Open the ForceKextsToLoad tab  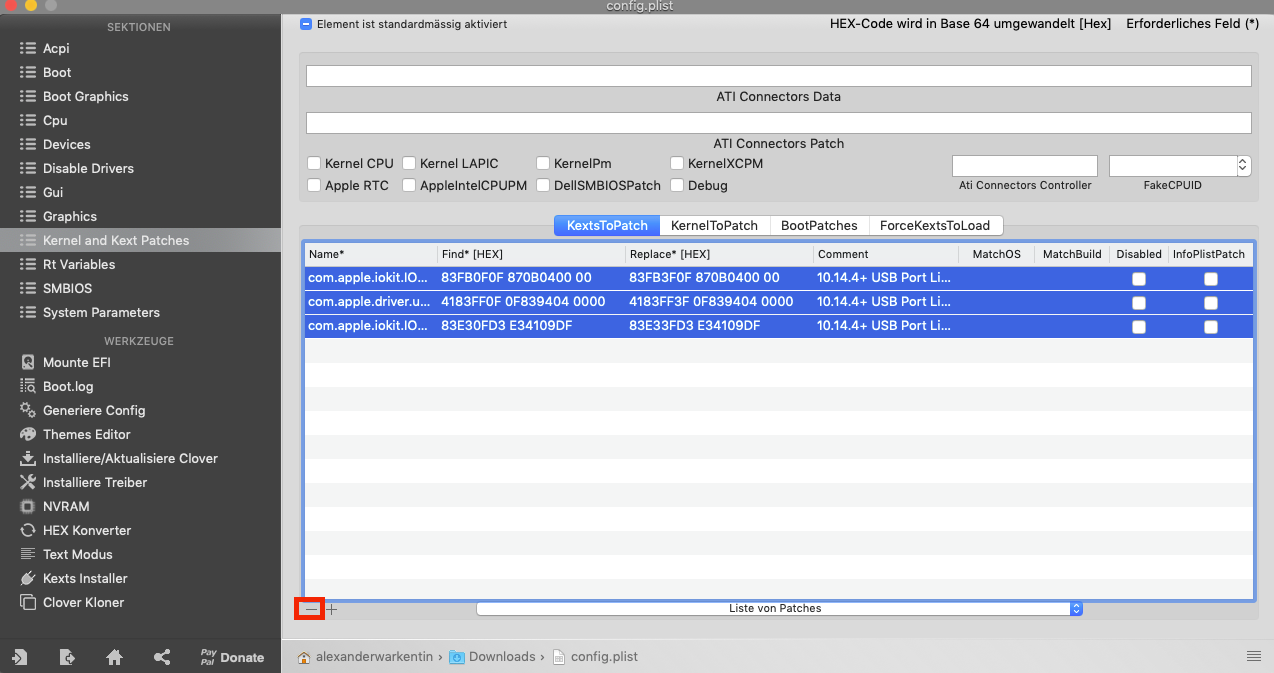coord(935,225)
